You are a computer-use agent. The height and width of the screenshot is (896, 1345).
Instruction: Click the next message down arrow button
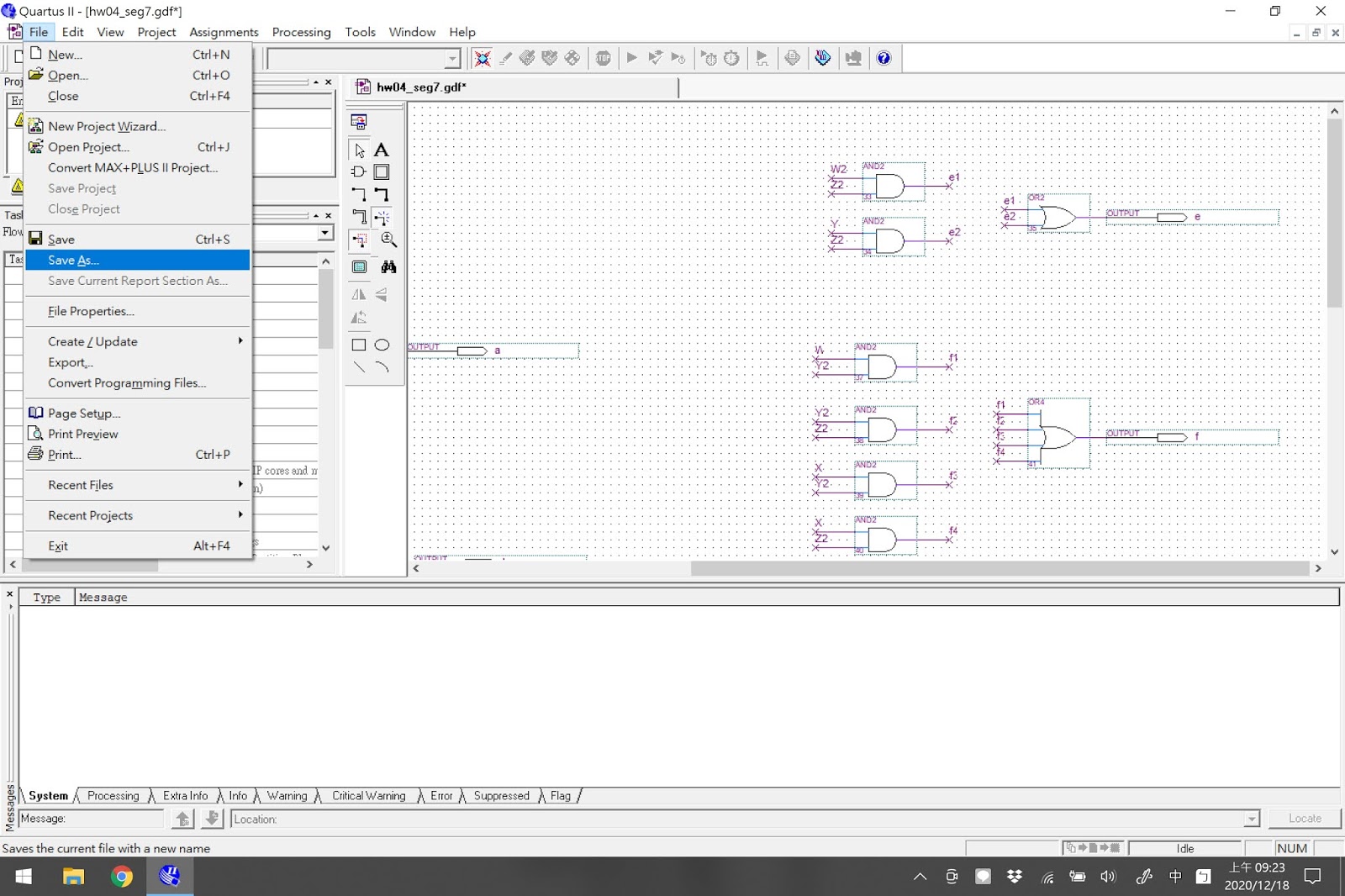point(213,819)
